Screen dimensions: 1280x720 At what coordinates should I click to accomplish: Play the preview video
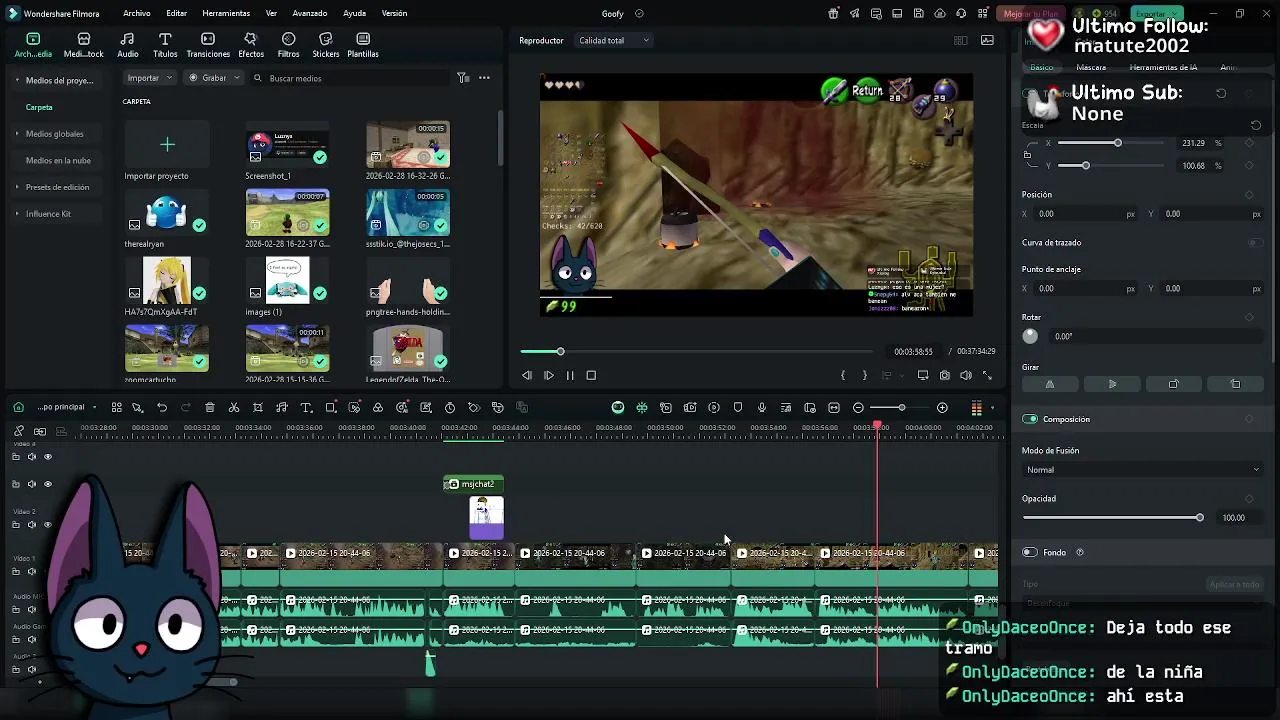pyautogui.click(x=549, y=376)
